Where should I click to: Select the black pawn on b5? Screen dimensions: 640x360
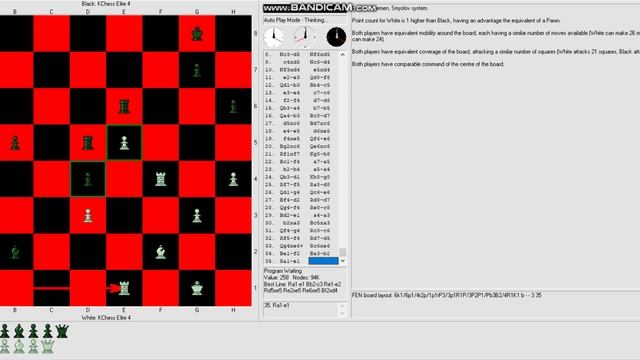pos(15,143)
